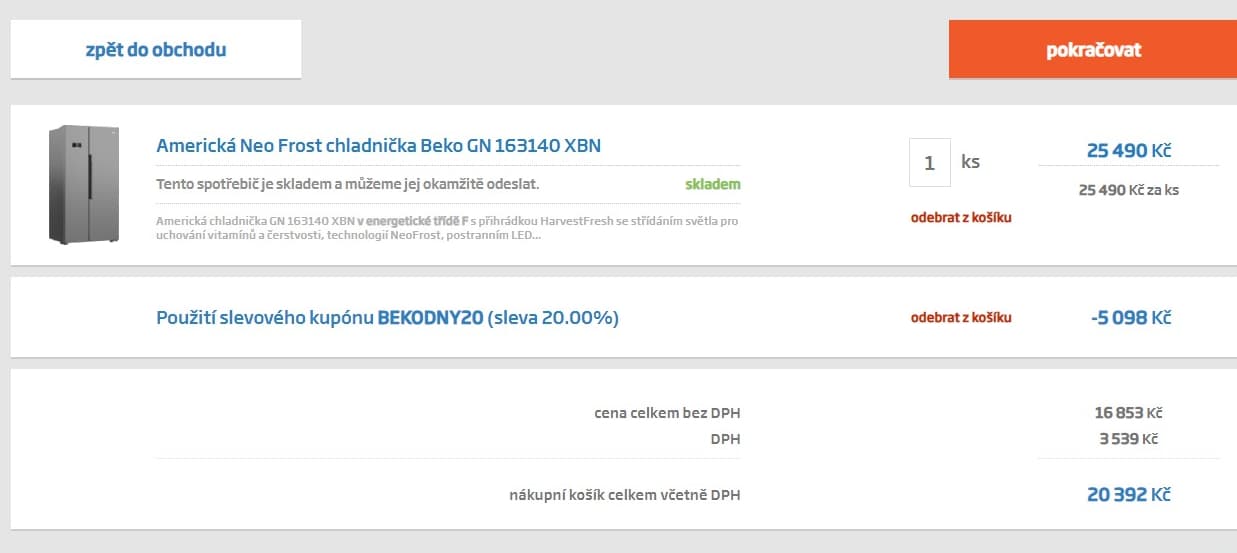Click the total 20 392 Kč amount
This screenshot has height=553, width=1237.
pyautogui.click(x=1129, y=494)
